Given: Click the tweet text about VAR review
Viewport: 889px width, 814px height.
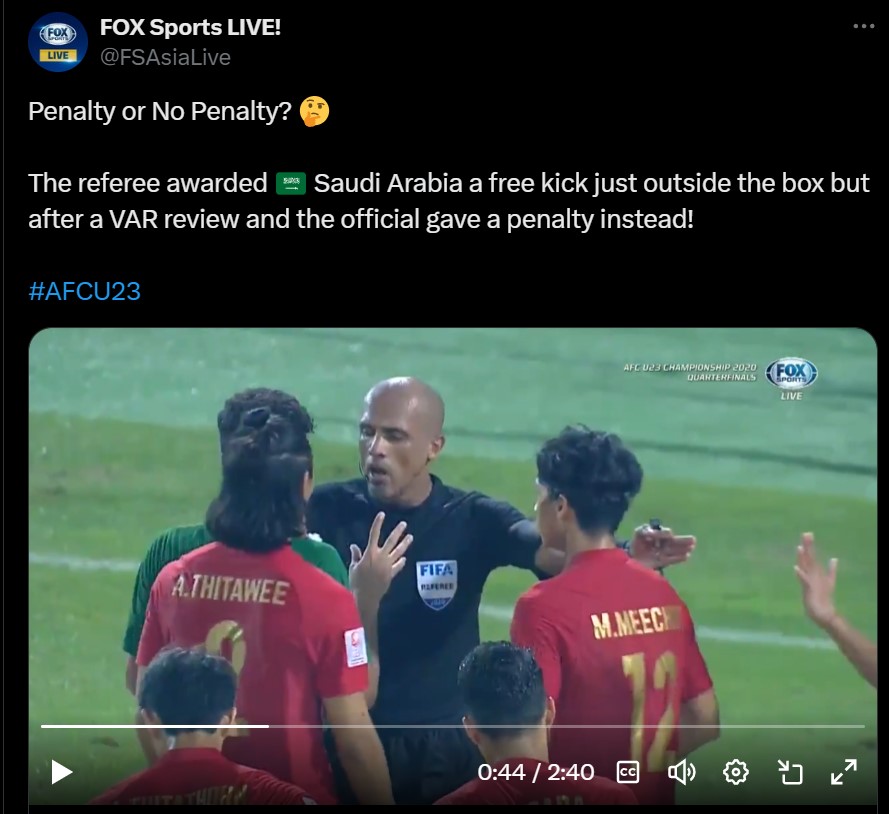Looking at the screenshot, I should click(x=448, y=201).
